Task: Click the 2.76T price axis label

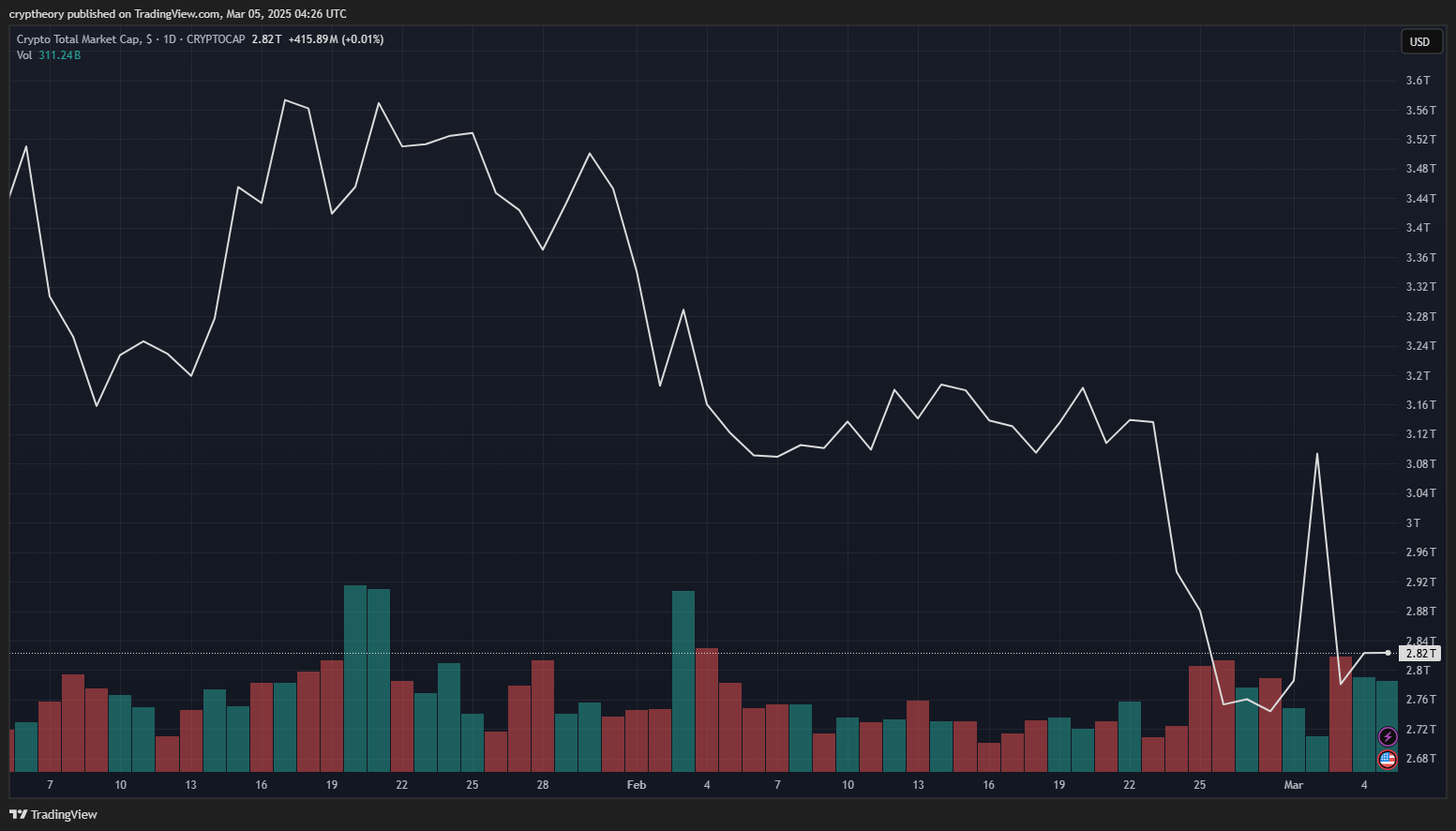Action: tap(1420, 700)
